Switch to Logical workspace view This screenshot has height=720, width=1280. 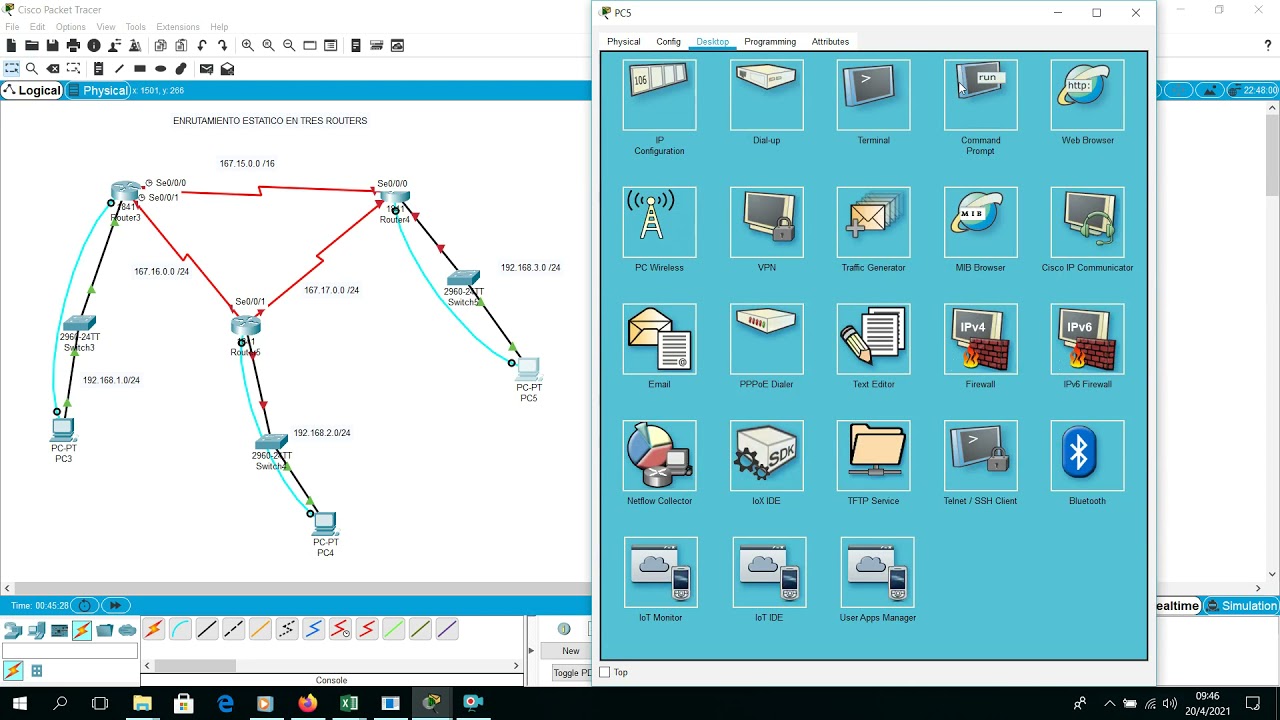coord(33,90)
